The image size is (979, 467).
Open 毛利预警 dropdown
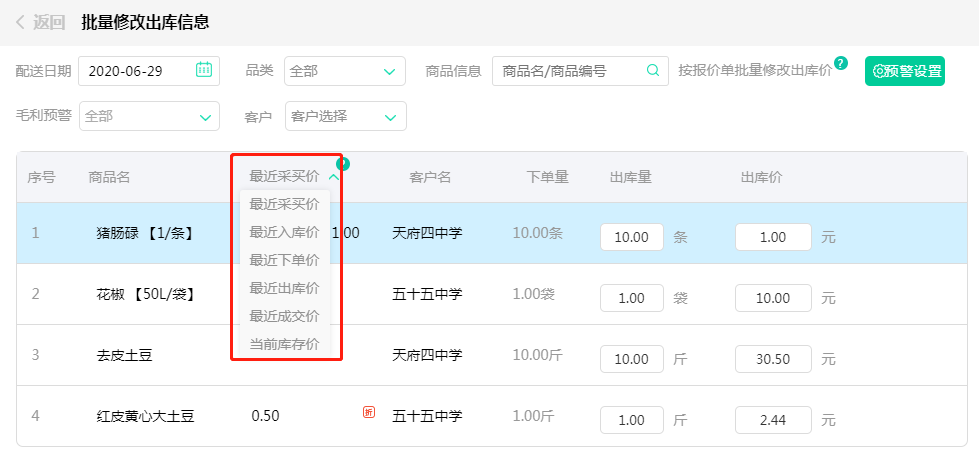point(149,116)
